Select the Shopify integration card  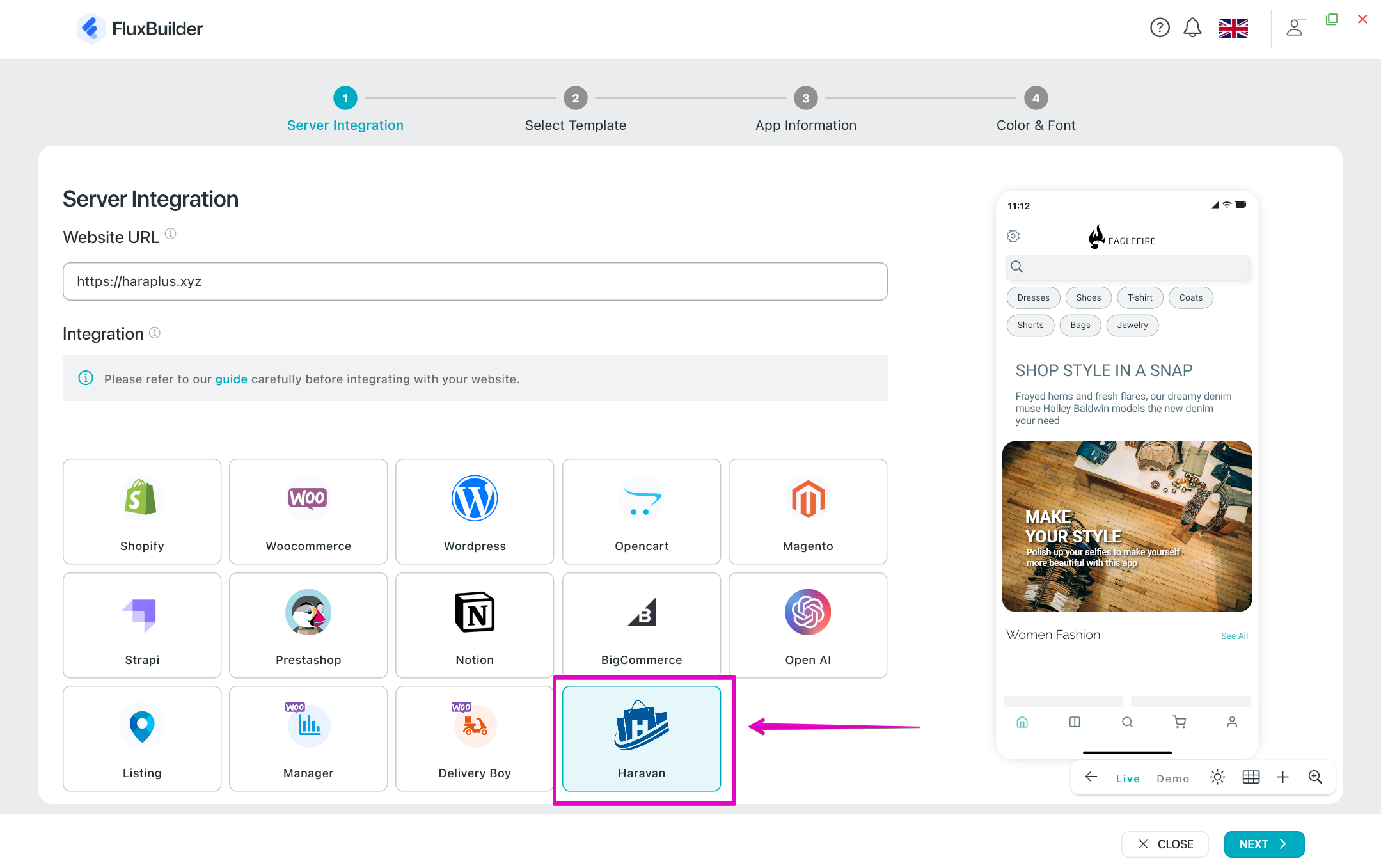tap(142, 511)
